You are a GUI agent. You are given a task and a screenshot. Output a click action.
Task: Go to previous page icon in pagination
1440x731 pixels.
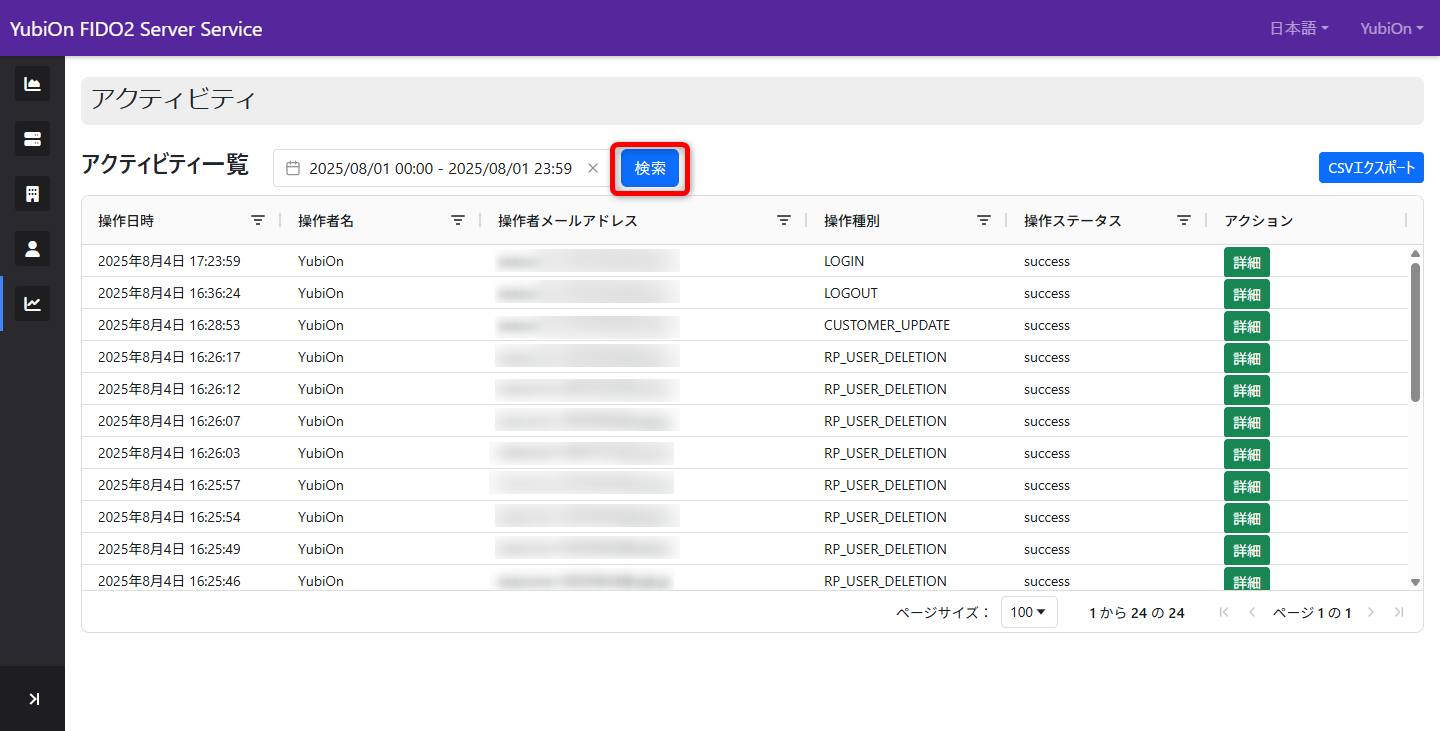(1252, 612)
